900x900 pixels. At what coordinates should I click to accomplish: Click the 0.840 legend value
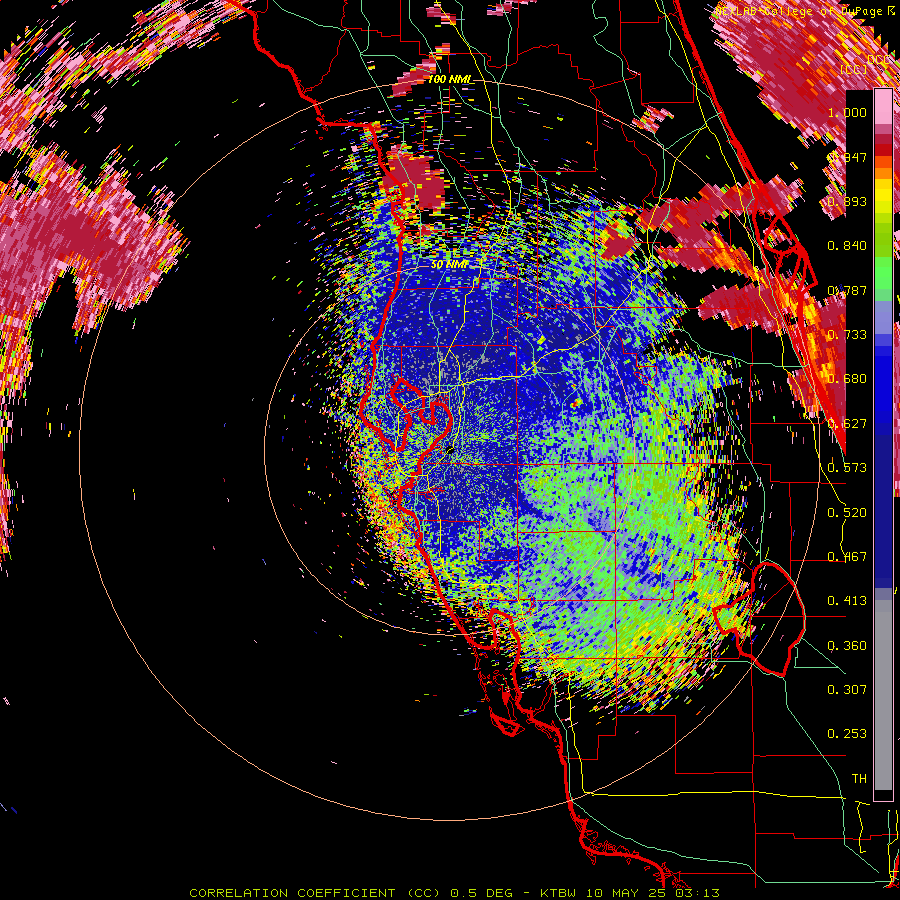point(847,246)
